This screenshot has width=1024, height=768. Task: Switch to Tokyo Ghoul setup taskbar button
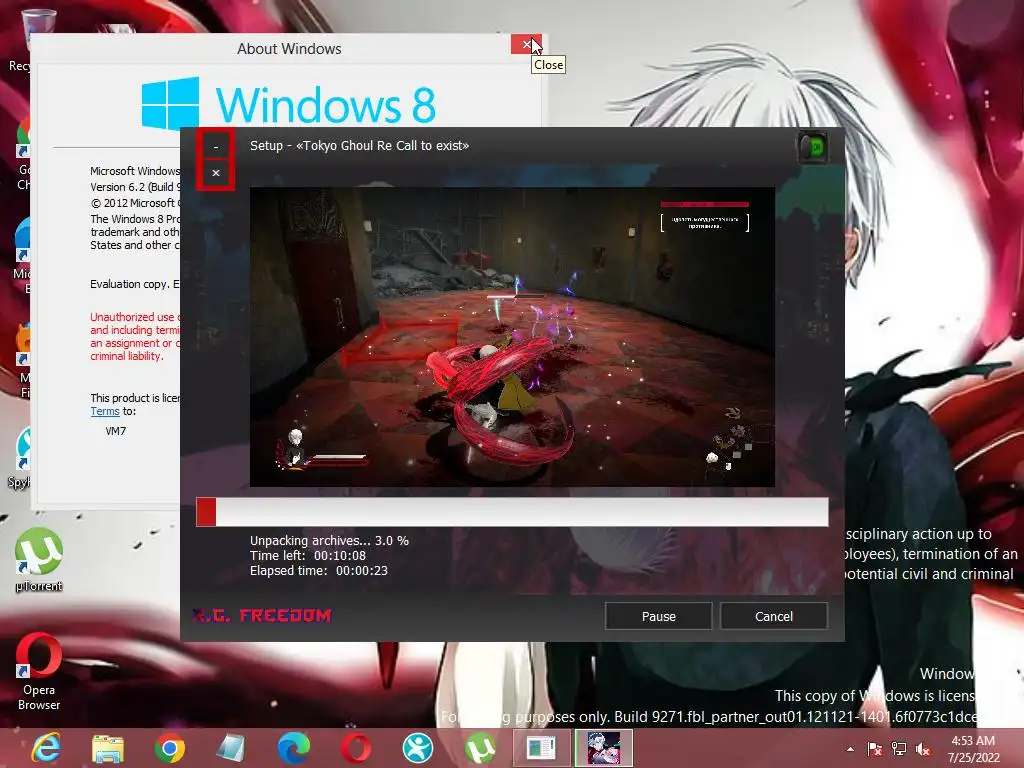coord(604,748)
